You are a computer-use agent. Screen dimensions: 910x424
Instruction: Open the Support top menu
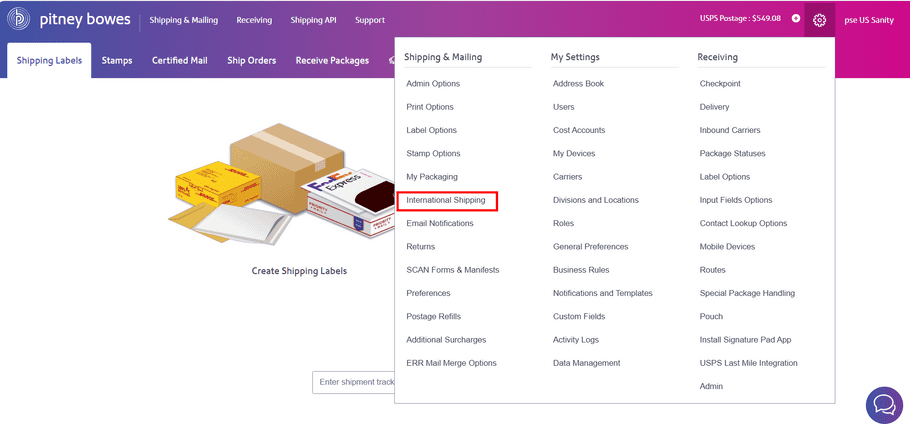point(370,20)
